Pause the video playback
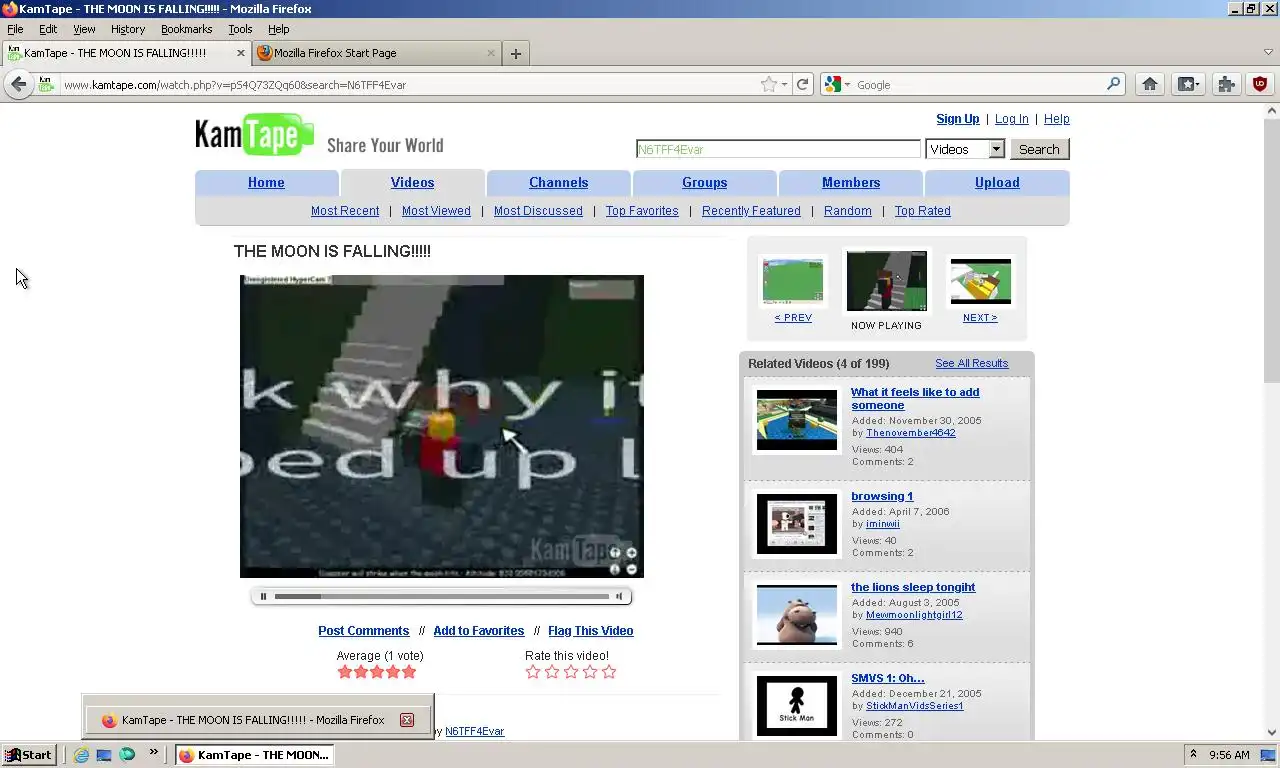The image size is (1280, 768). [263, 597]
